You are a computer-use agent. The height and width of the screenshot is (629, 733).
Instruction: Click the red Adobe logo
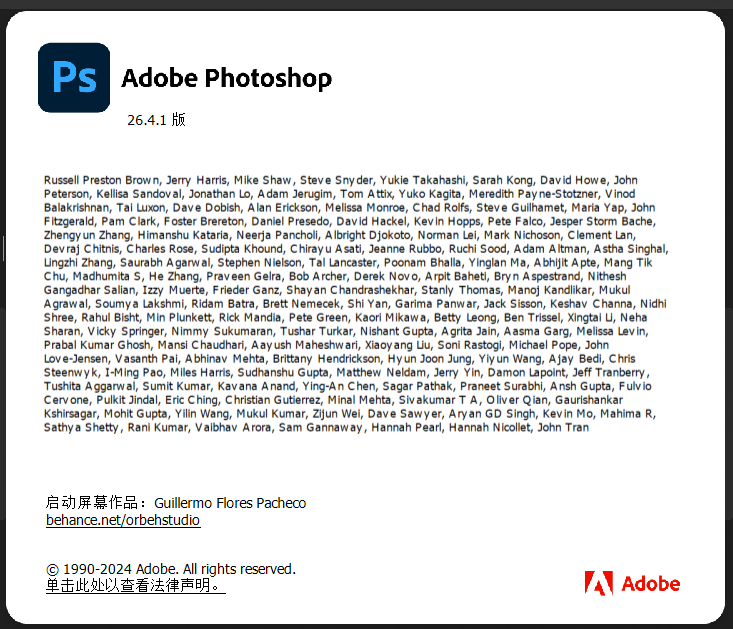pyautogui.click(x=632, y=583)
